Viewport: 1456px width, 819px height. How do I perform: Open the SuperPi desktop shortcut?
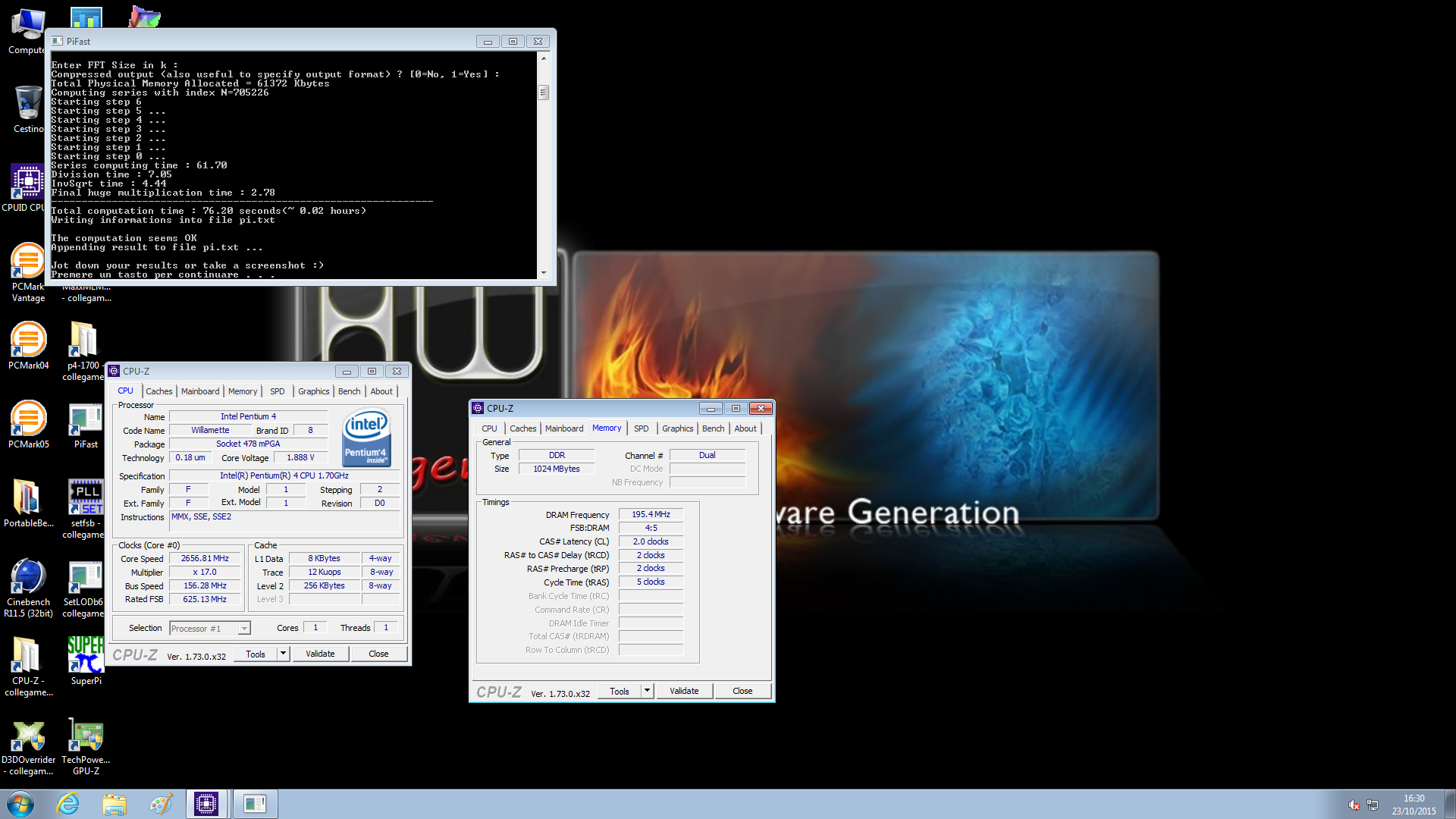click(x=86, y=661)
